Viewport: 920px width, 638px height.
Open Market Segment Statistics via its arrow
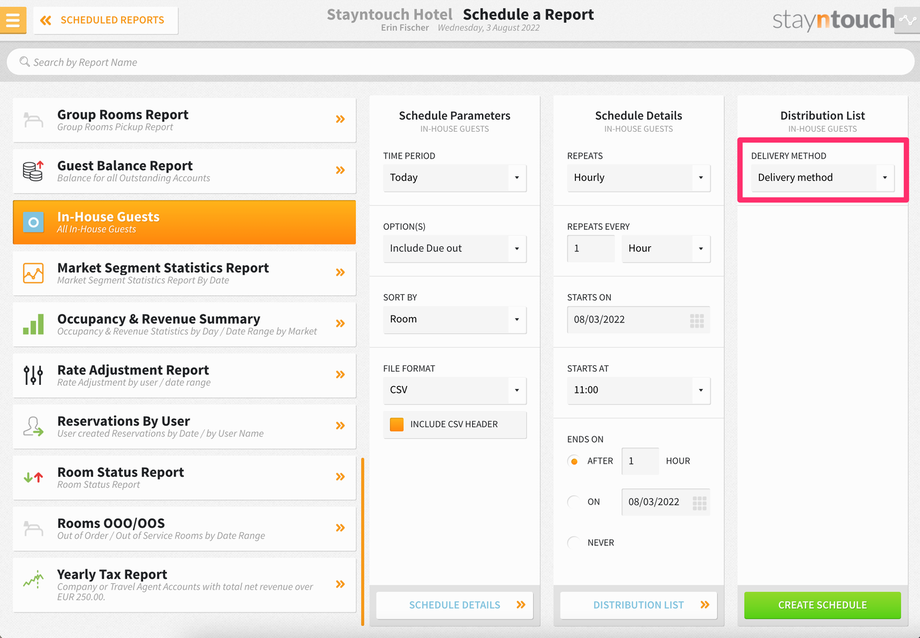tap(340, 272)
